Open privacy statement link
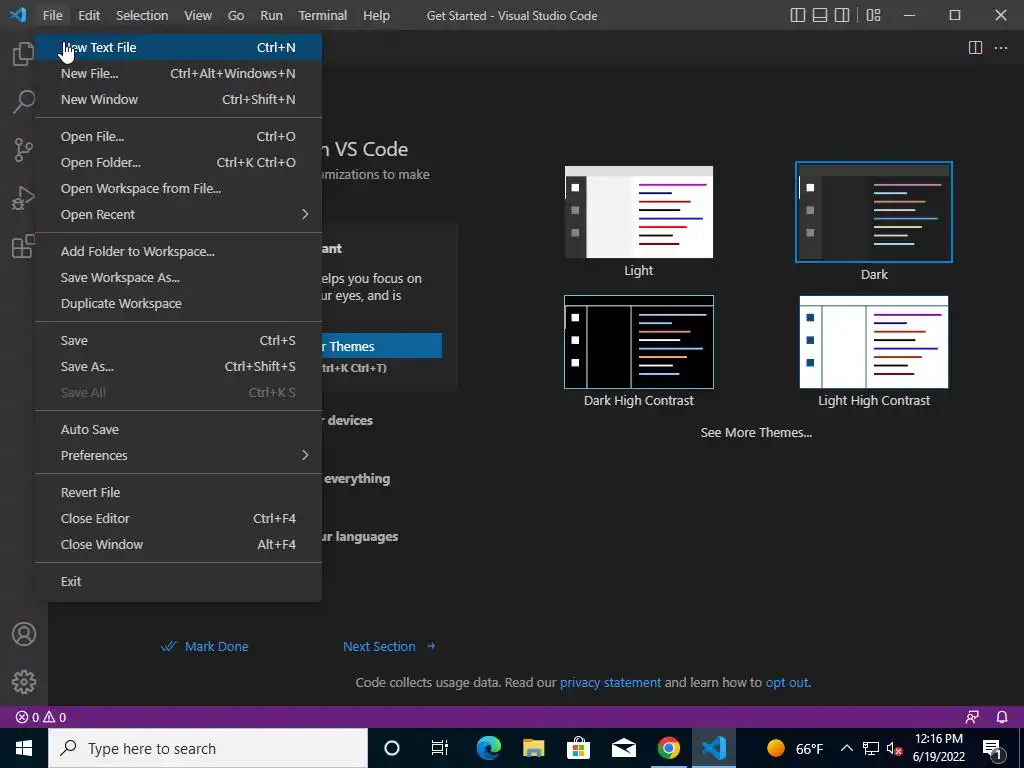 (x=611, y=682)
